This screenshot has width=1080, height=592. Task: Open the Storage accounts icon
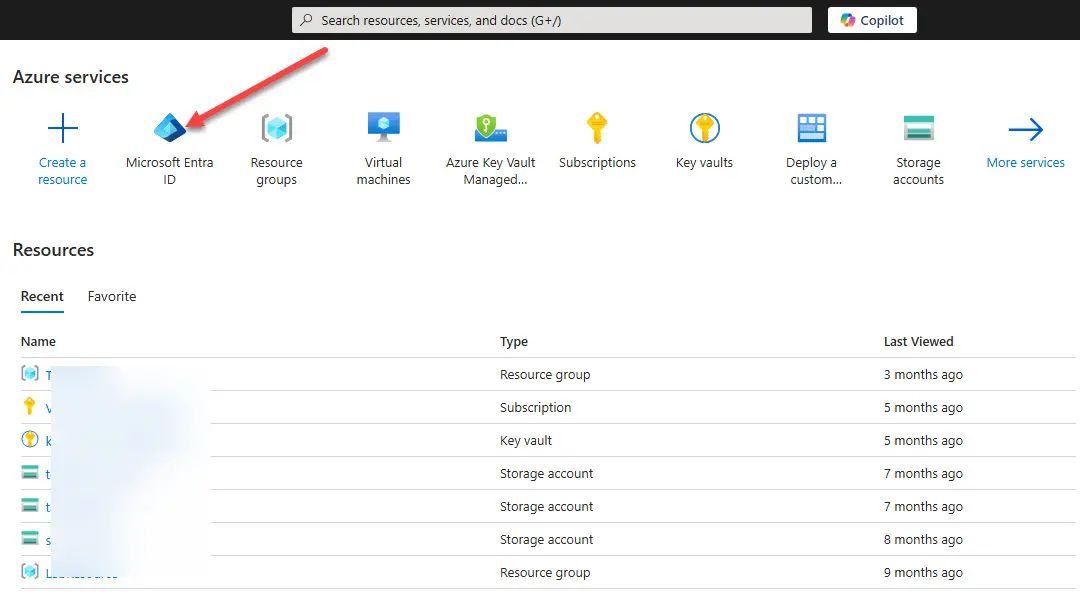click(919, 128)
